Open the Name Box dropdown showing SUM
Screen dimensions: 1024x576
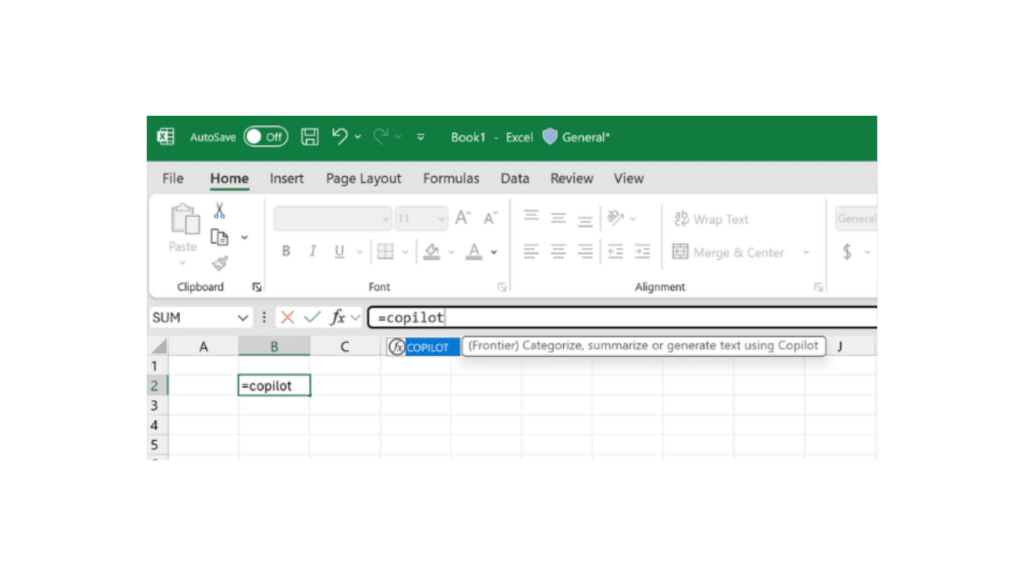(243, 318)
